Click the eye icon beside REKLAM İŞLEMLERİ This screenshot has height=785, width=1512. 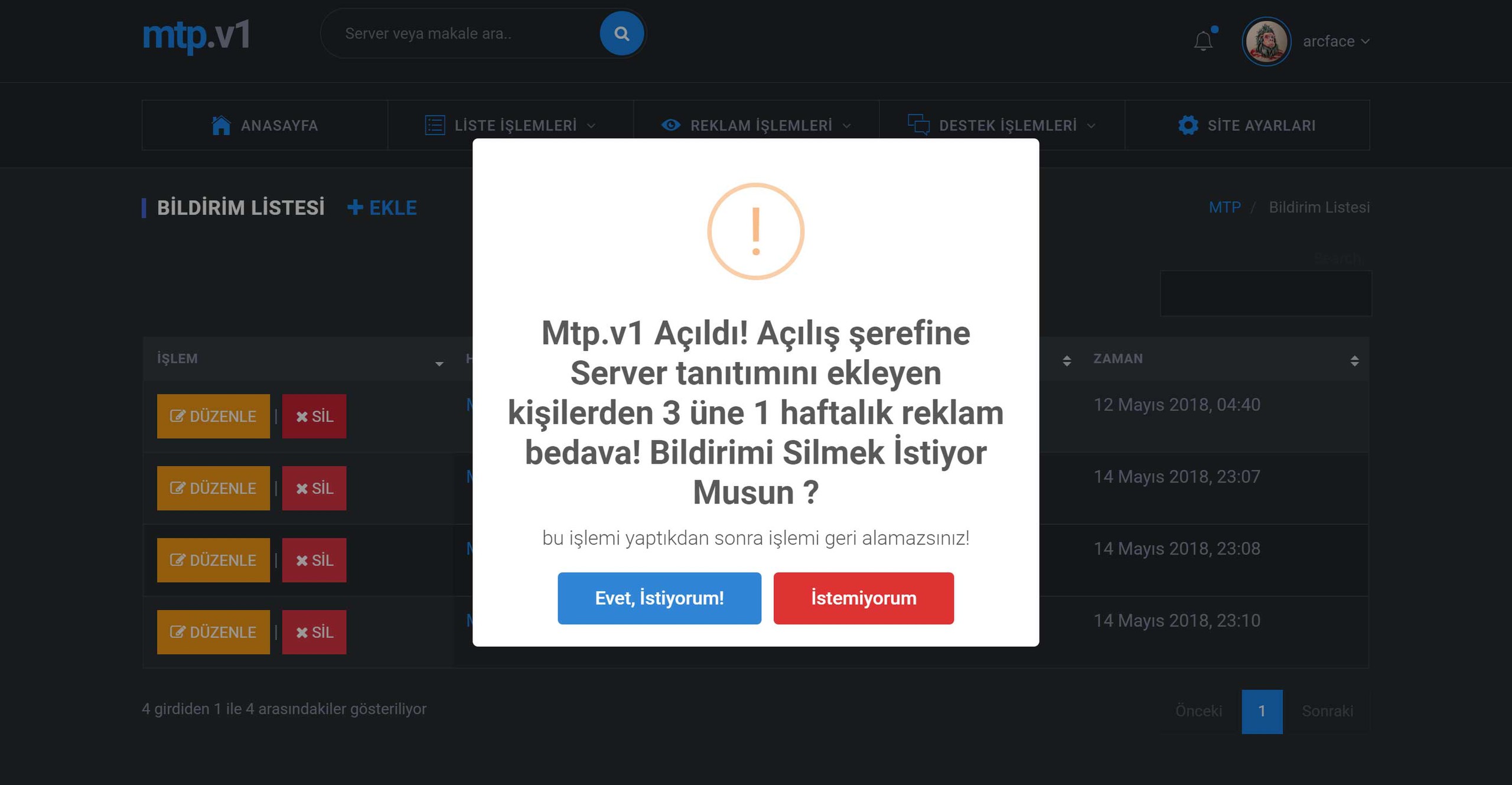tap(671, 125)
